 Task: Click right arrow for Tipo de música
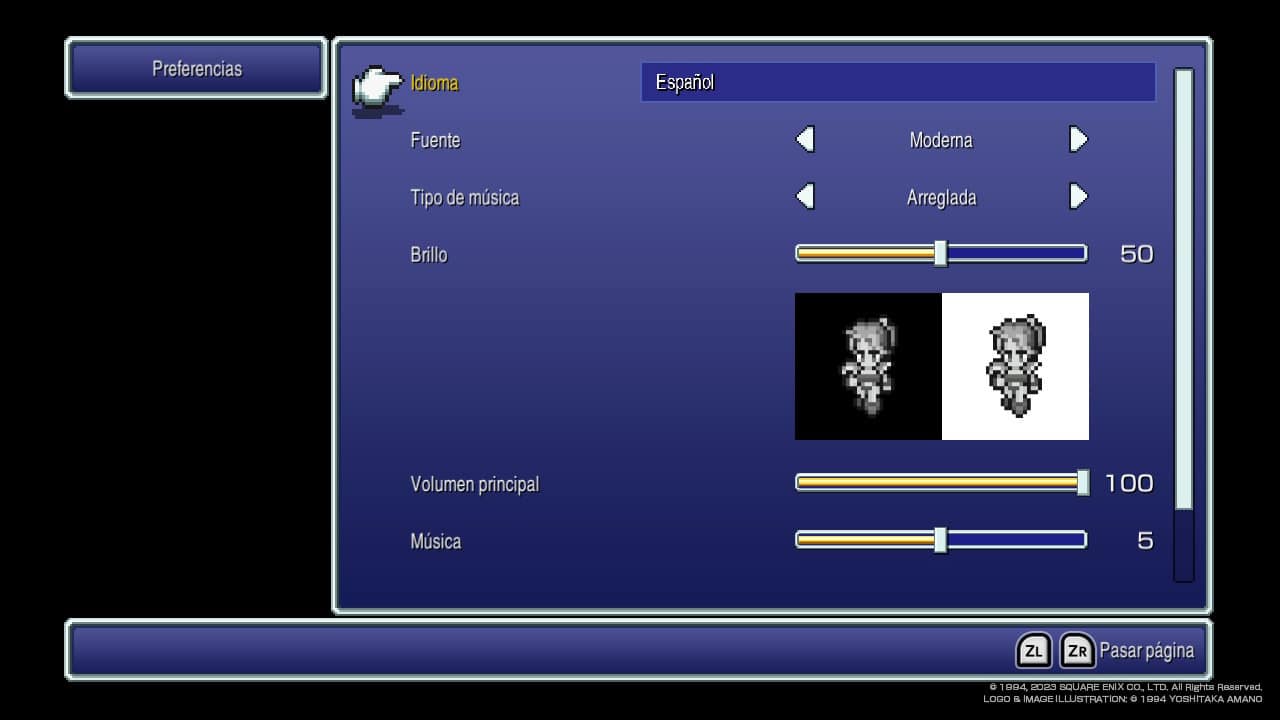coord(1078,196)
